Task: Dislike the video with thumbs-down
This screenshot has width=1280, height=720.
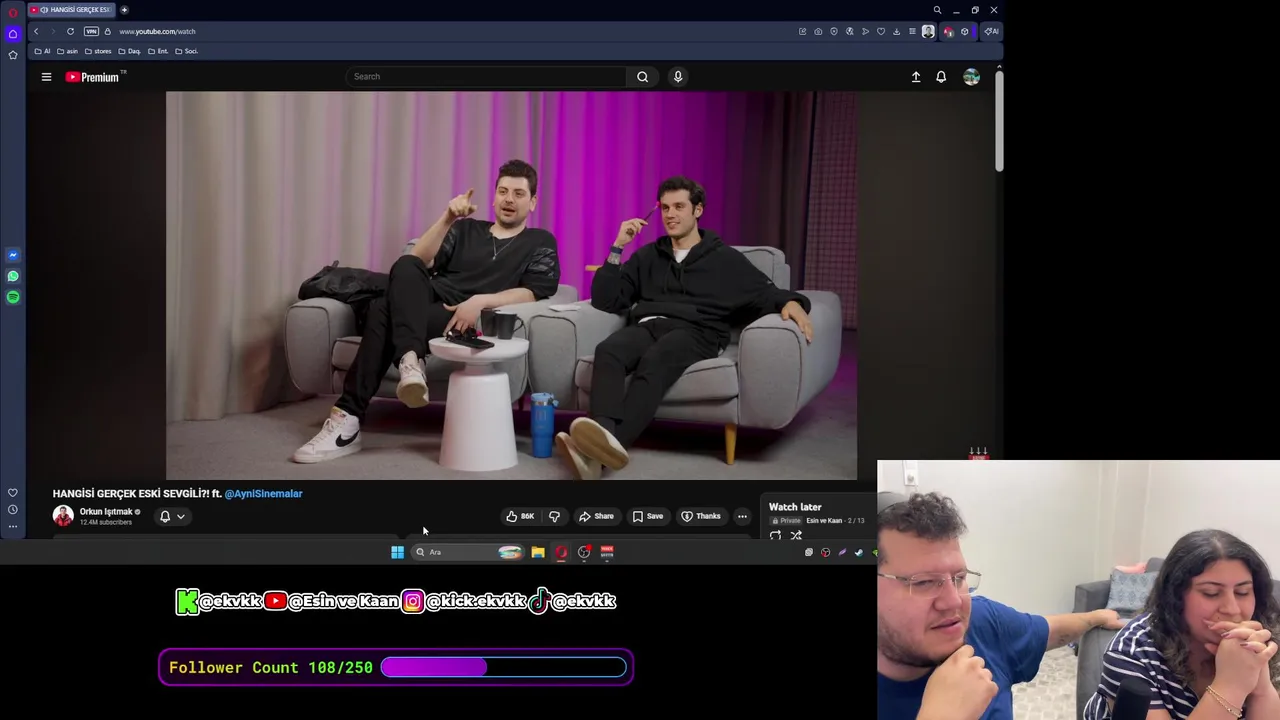Action: point(554,516)
